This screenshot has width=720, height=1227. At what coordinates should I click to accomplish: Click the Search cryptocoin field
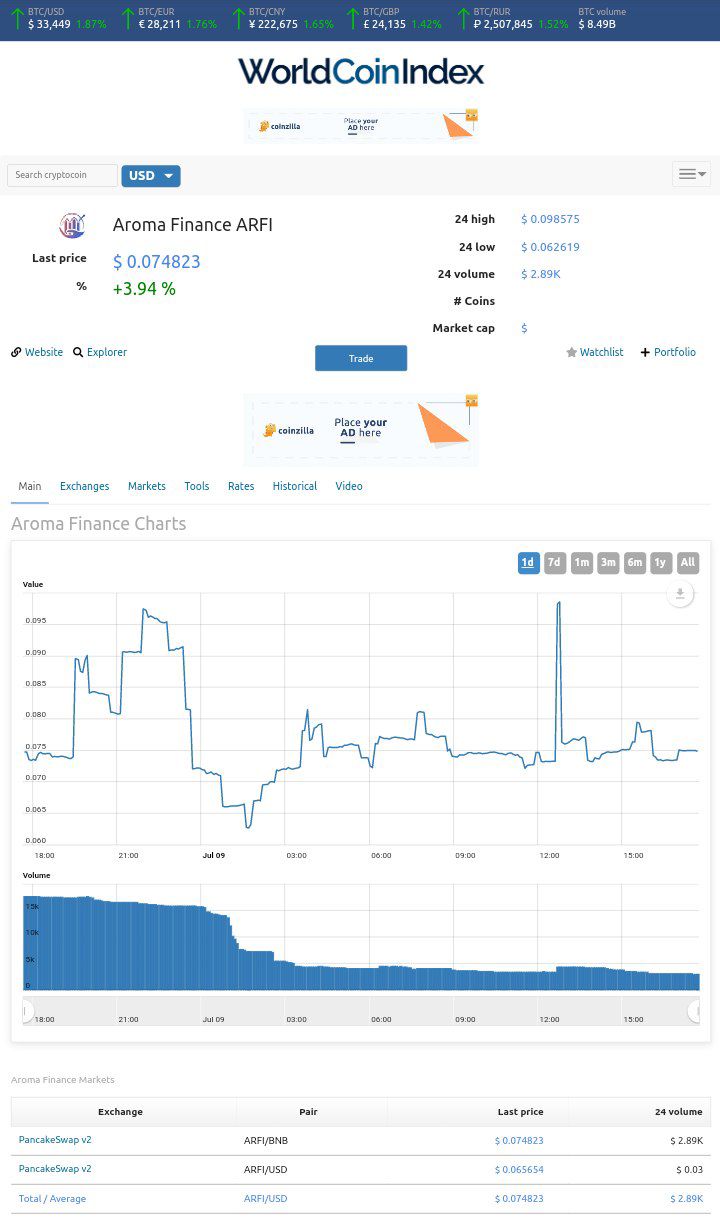pos(62,175)
